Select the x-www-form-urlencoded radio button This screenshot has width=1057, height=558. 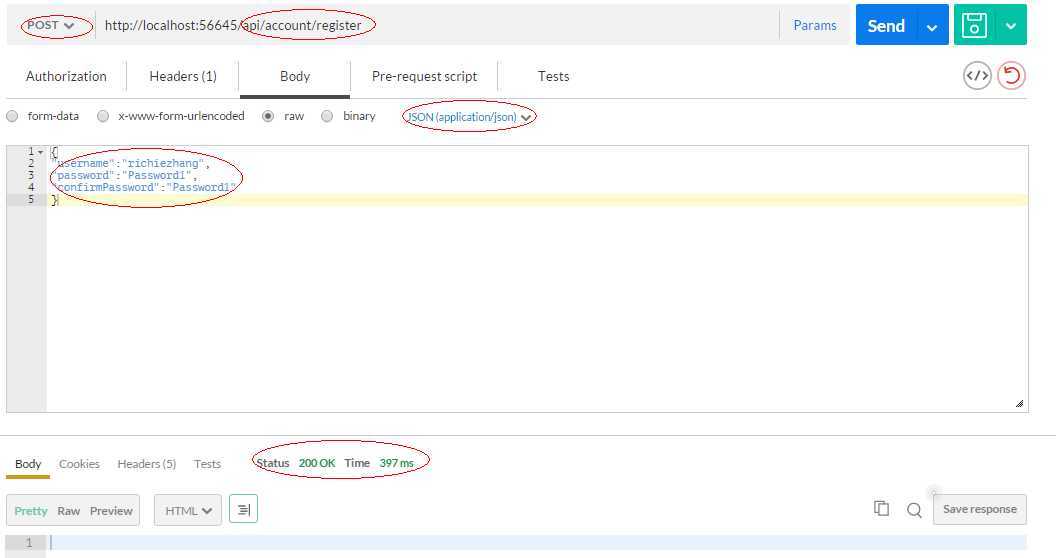pos(102,116)
